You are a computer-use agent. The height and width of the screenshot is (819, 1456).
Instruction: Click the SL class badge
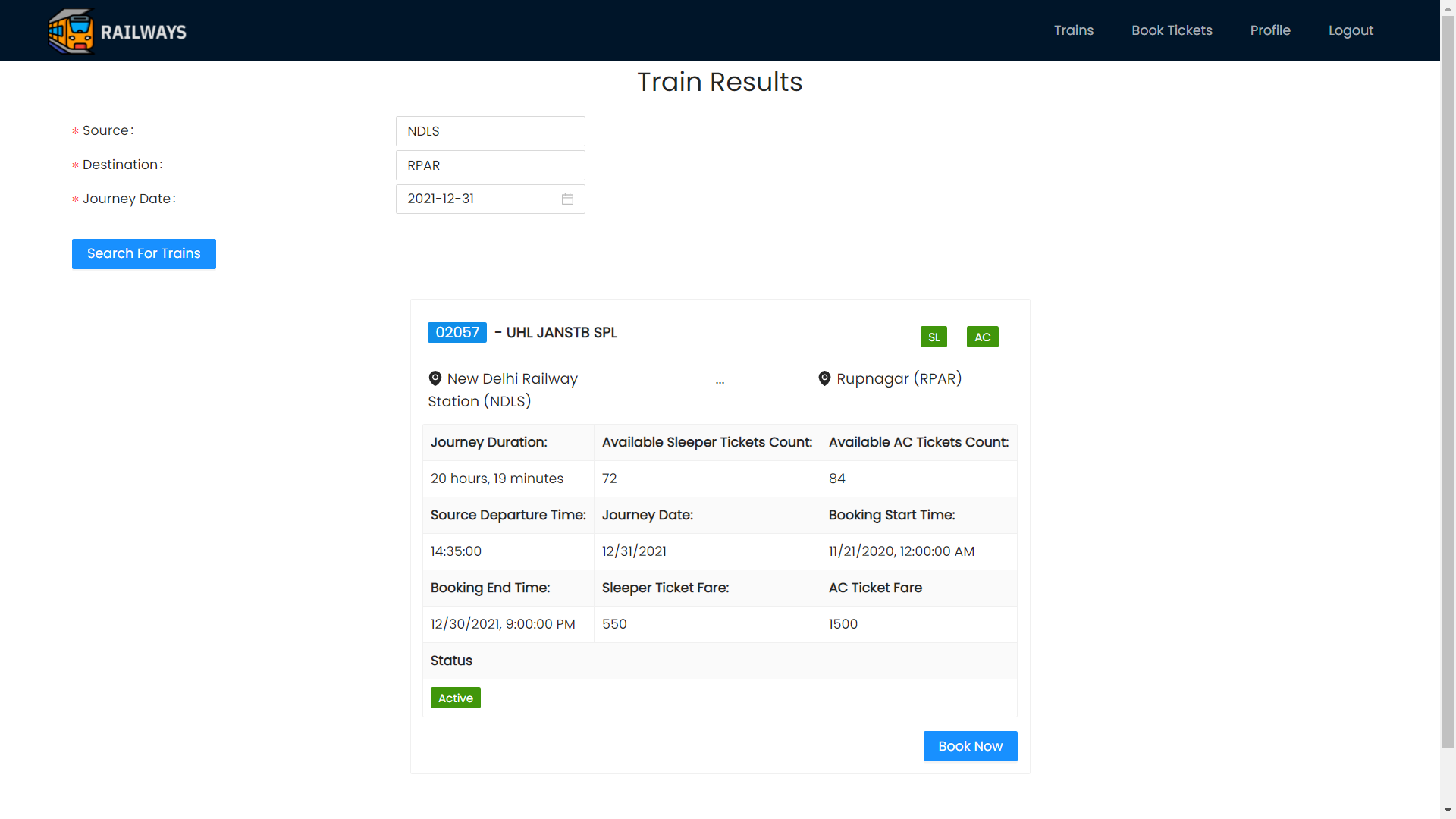[x=934, y=337]
